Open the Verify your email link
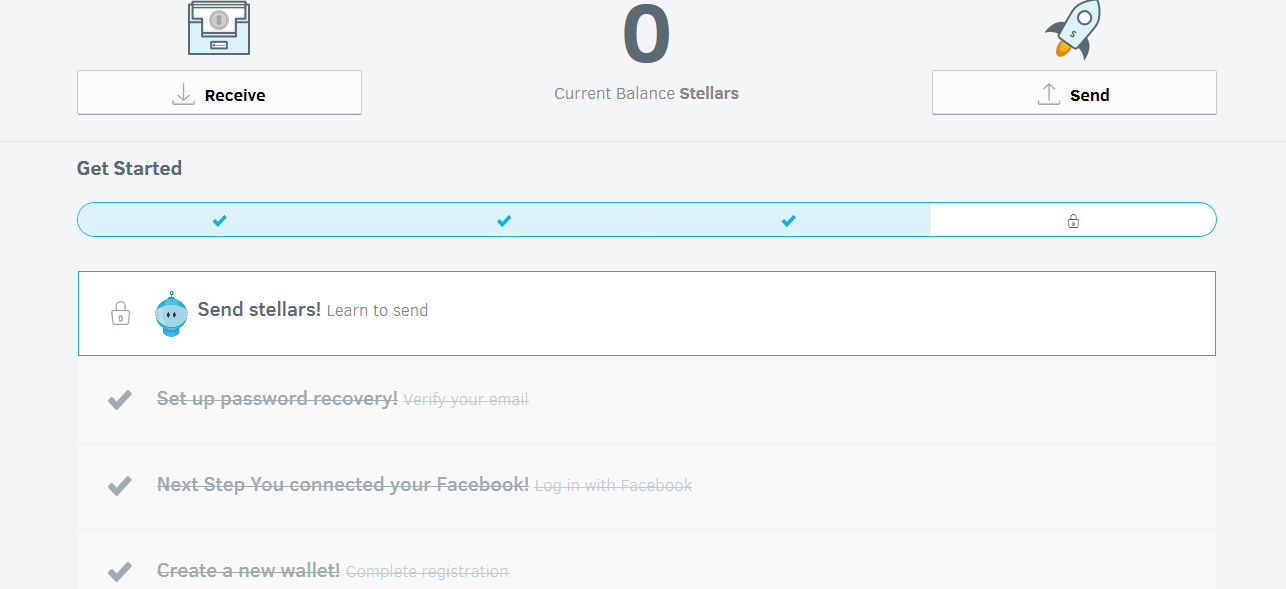This screenshot has height=589, width=1286. 465,400
